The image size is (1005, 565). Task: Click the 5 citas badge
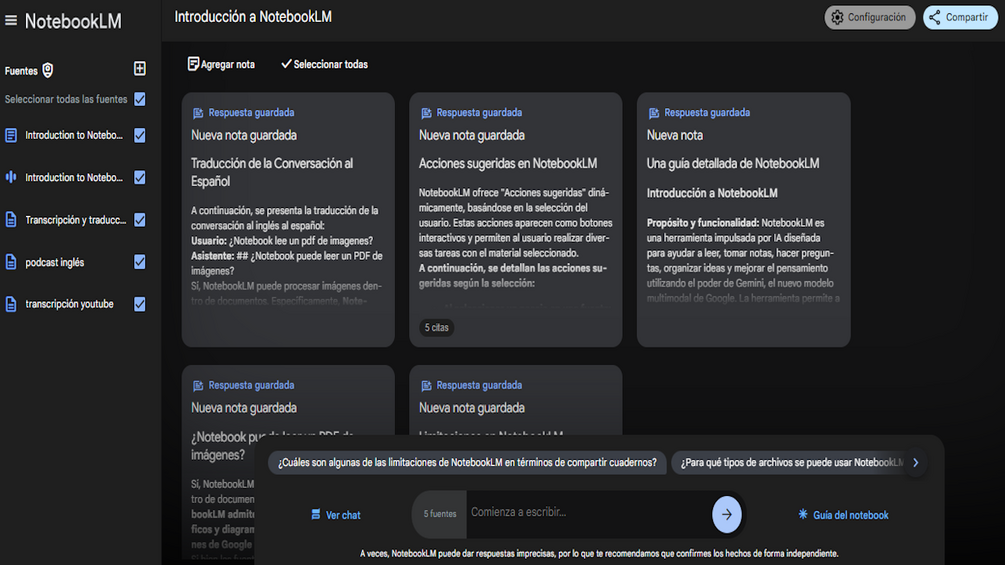(436, 327)
